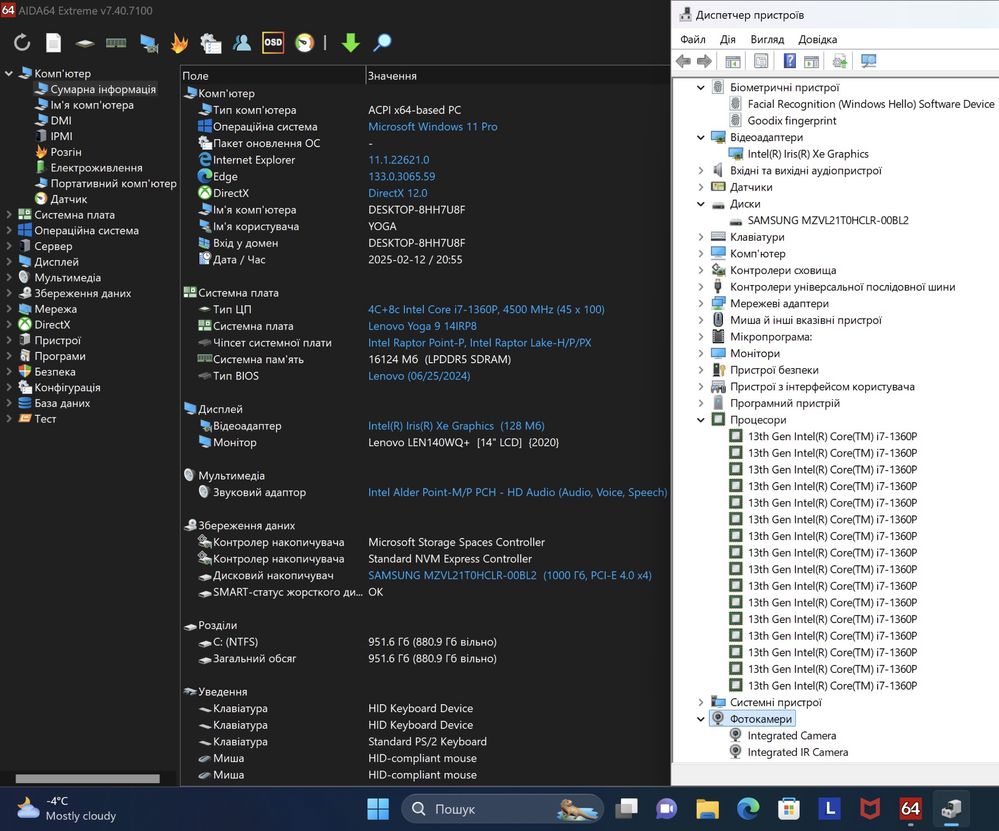The image size is (999, 831).
Task: Open File Explorer from the taskbar
Action: (707, 809)
